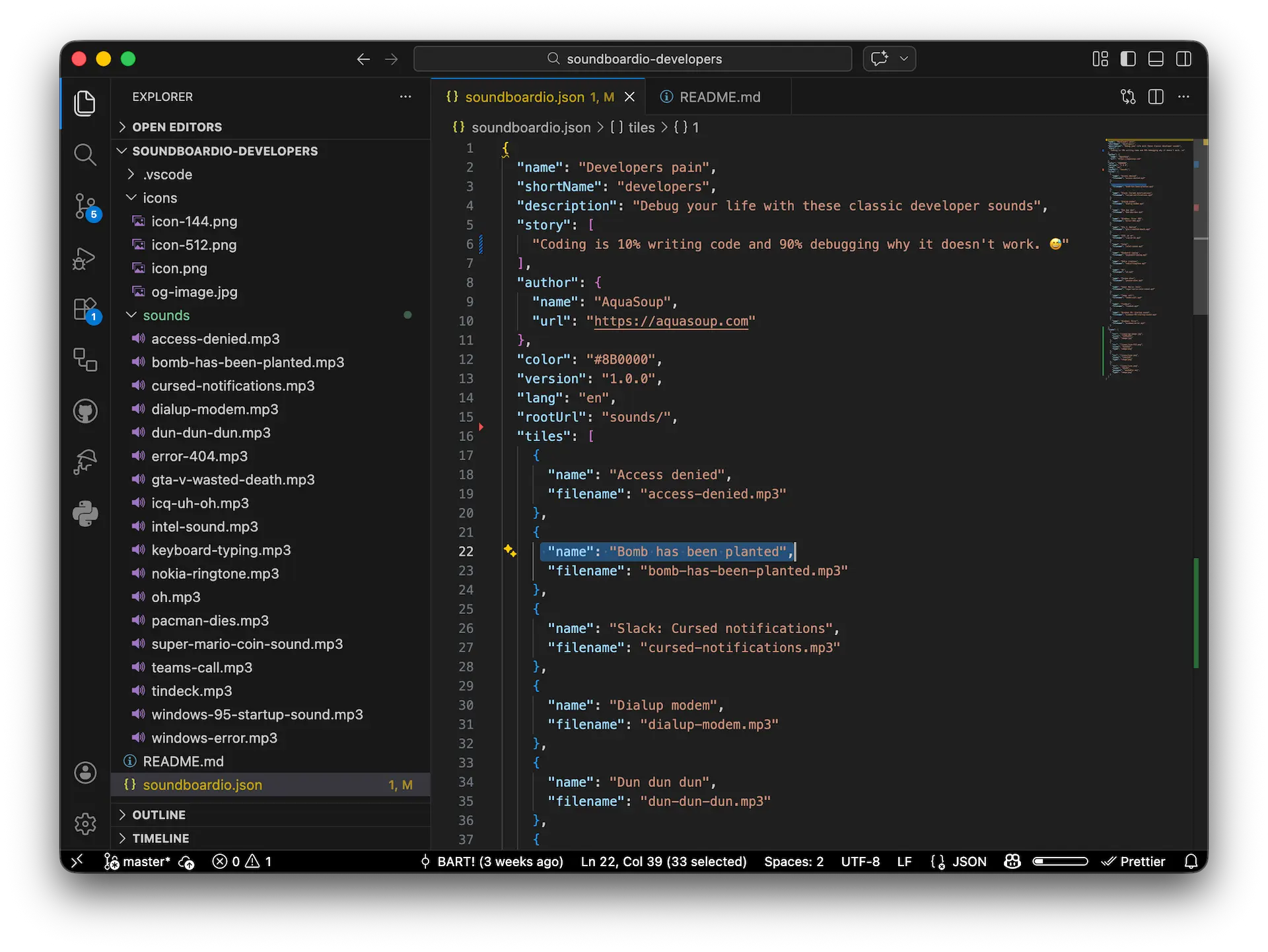This screenshot has width=1268, height=952.
Task: Click the Open Changes compare icon
Action: pyautogui.click(x=1128, y=97)
